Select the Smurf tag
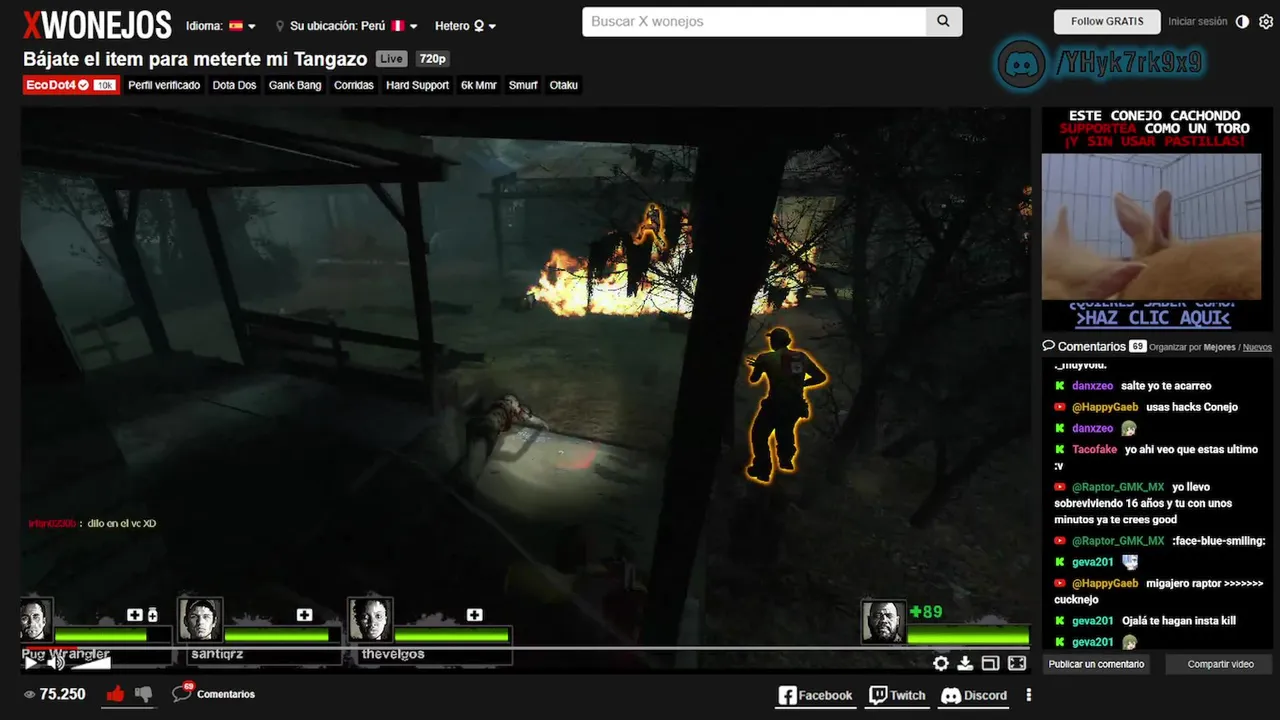The height and width of the screenshot is (720, 1280). [x=523, y=85]
